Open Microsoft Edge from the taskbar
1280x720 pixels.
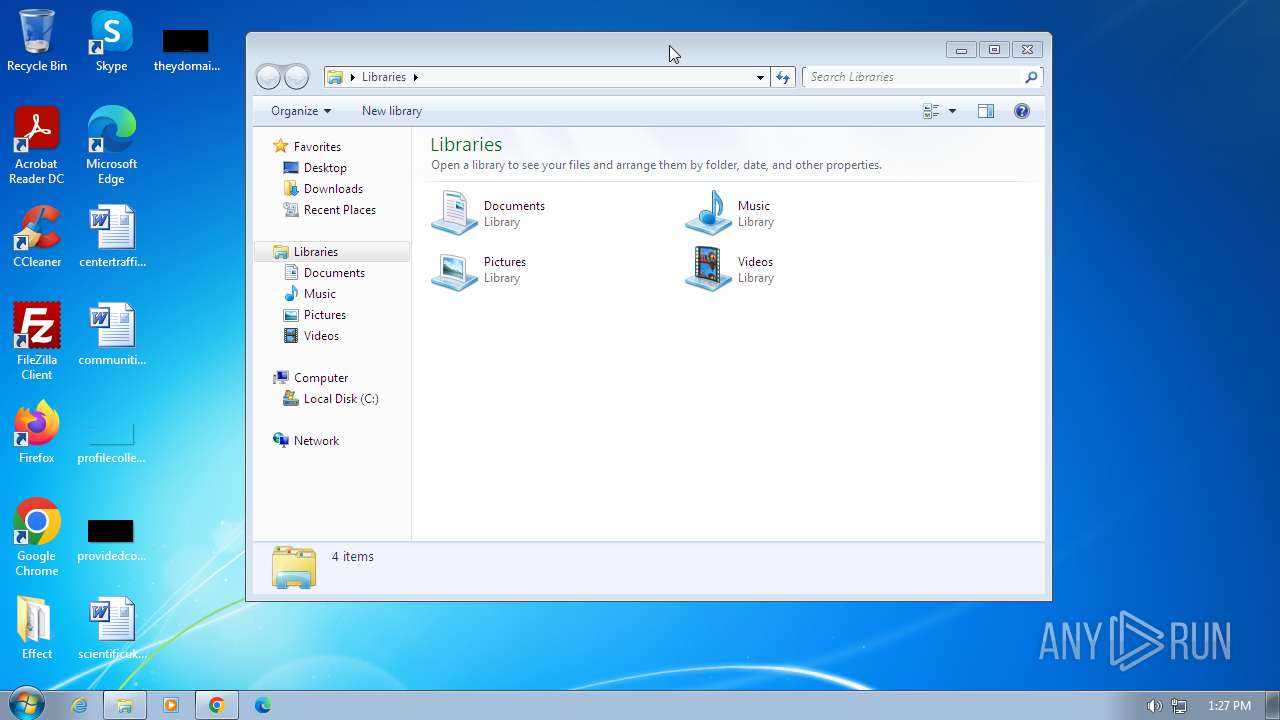pos(263,705)
